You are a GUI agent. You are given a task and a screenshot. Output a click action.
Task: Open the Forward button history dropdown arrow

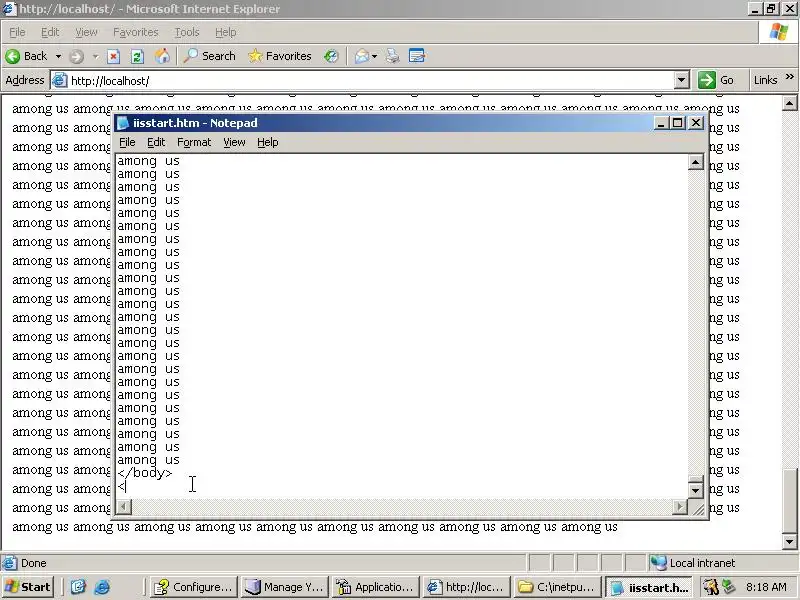pos(95,56)
